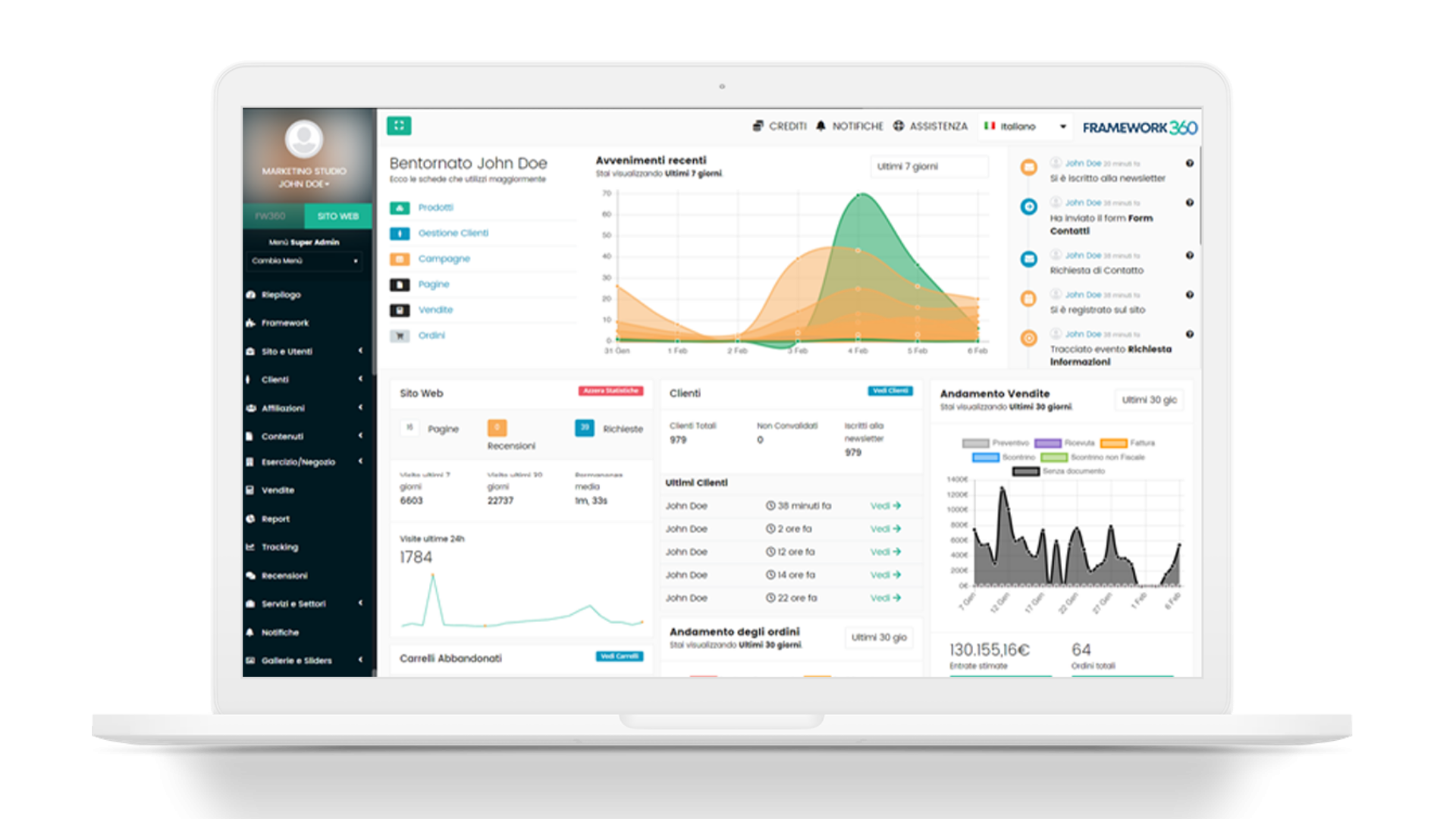Open Report in the sidebar
This screenshot has height=819, width=1456.
(275, 519)
